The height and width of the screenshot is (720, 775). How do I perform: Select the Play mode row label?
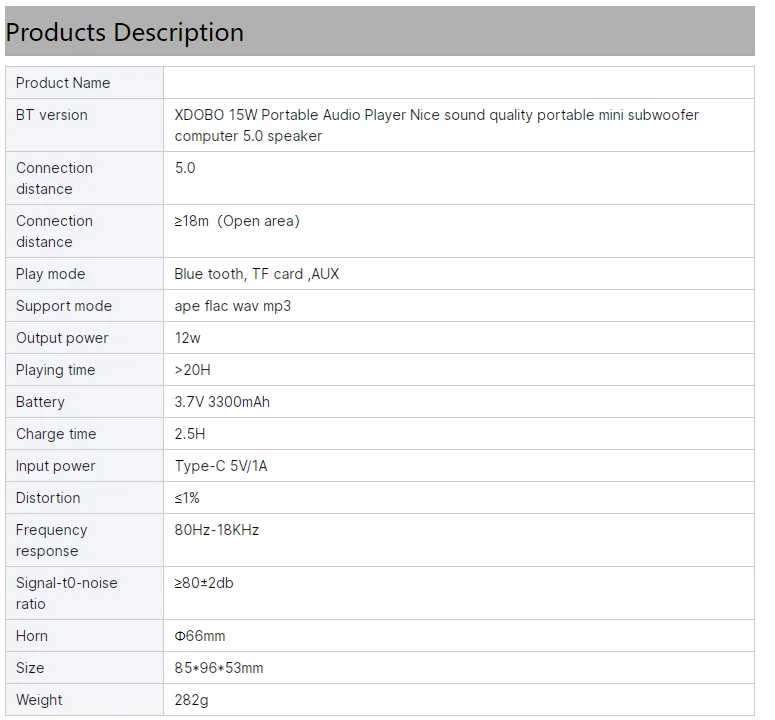pyautogui.click(x=51, y=274)
